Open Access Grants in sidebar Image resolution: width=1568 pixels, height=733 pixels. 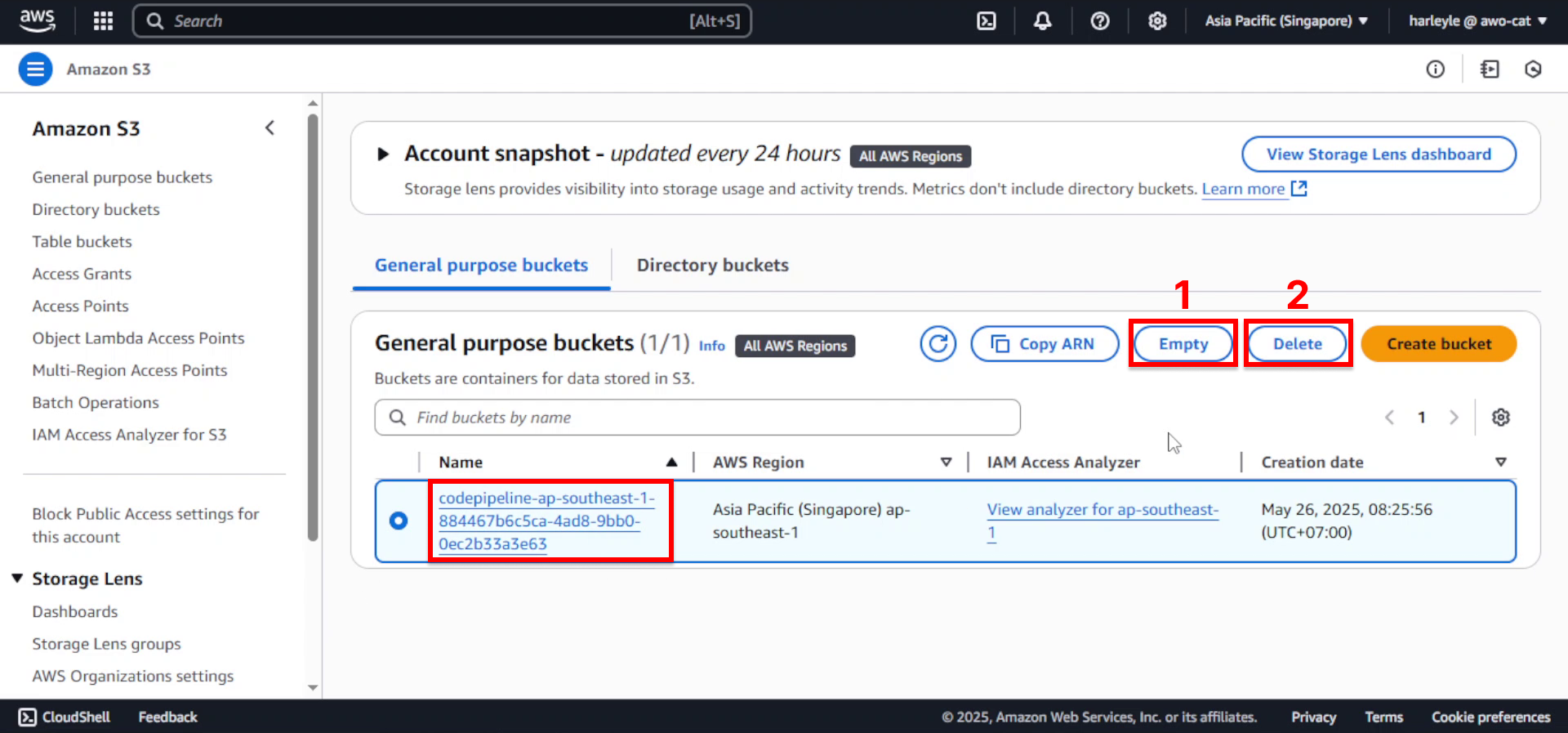click(x=82, y=274)
